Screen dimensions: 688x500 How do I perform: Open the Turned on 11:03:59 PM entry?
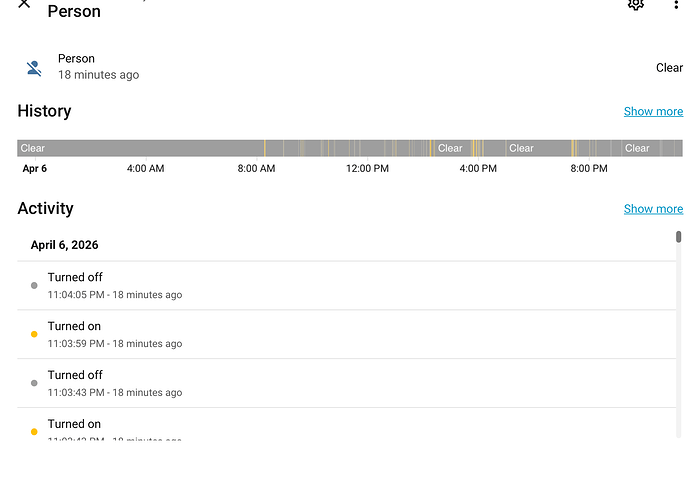click(347, 334)
